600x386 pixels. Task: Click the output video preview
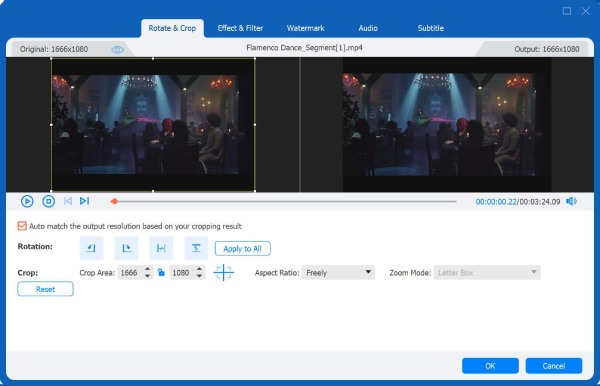point(447,125)
